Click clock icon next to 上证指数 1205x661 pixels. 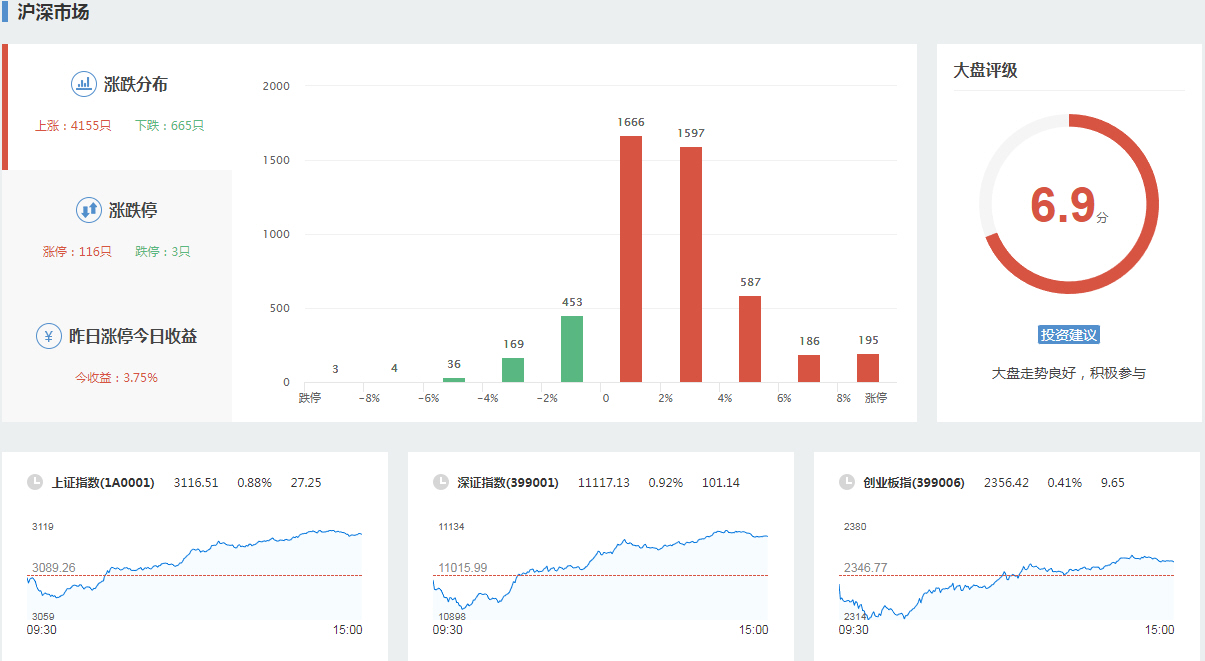point(35,482)
